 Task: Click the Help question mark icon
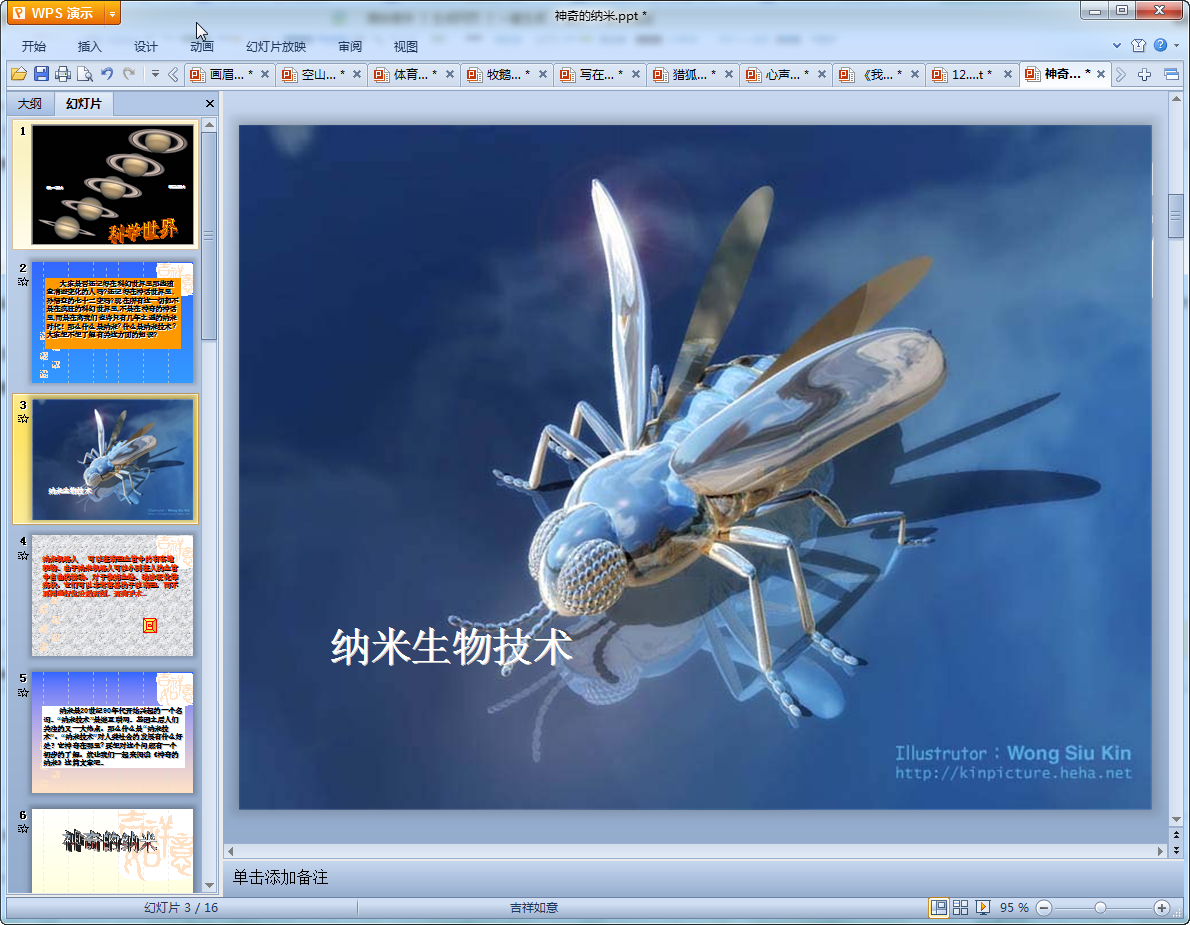1160,46
